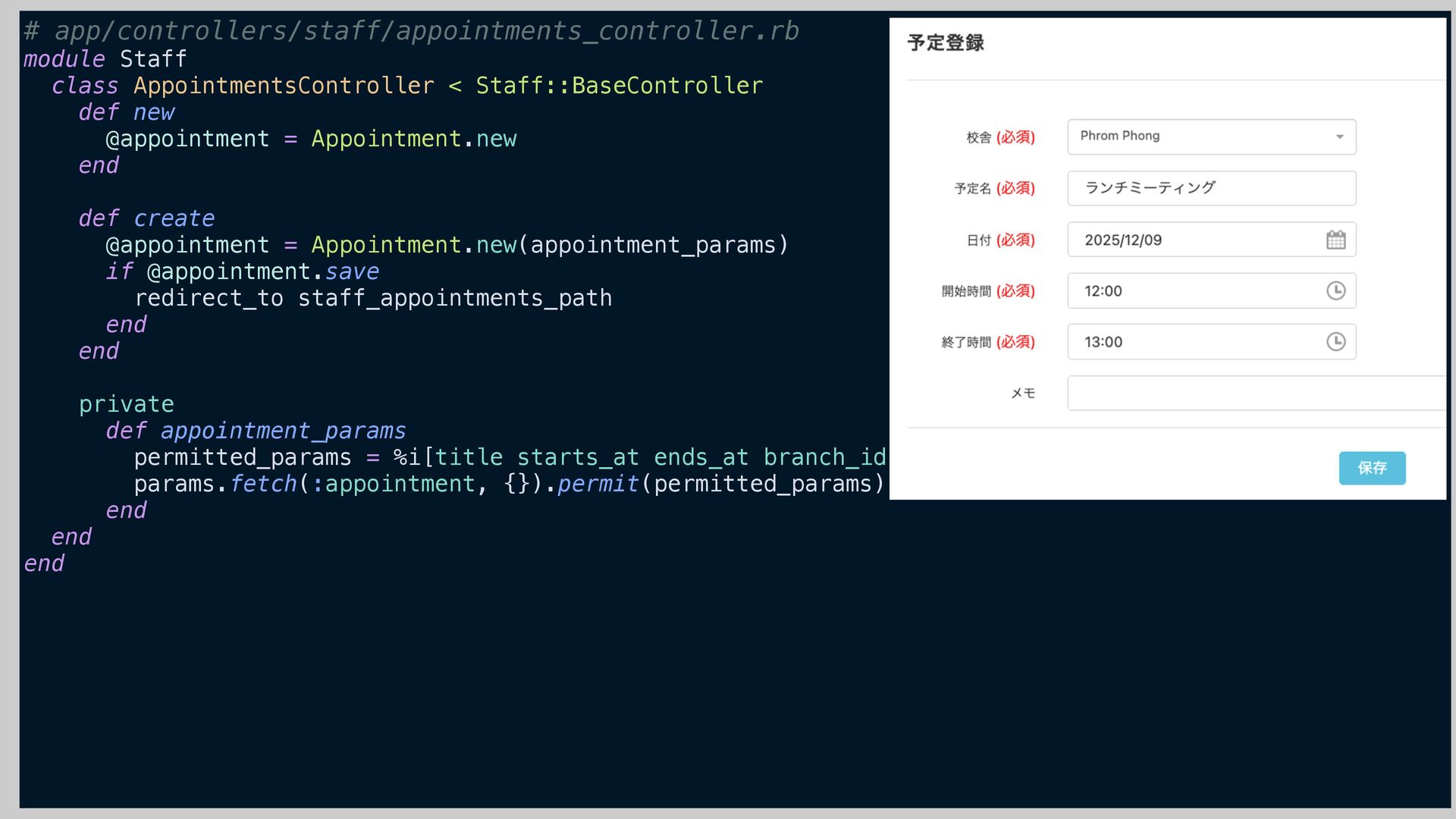Click the AppointmentsController class name
The width and height of the screenshot is (1456, 819).
(284, 86)
